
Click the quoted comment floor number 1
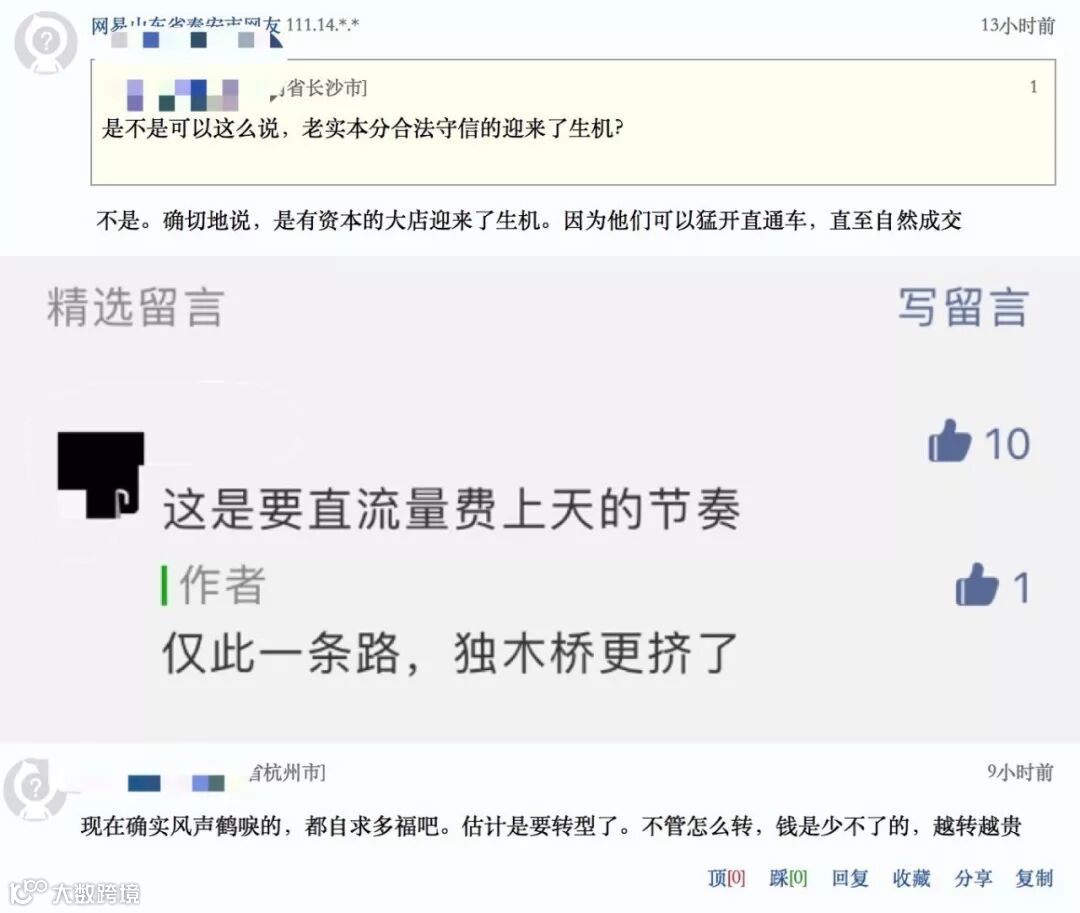click(1033, 87)
